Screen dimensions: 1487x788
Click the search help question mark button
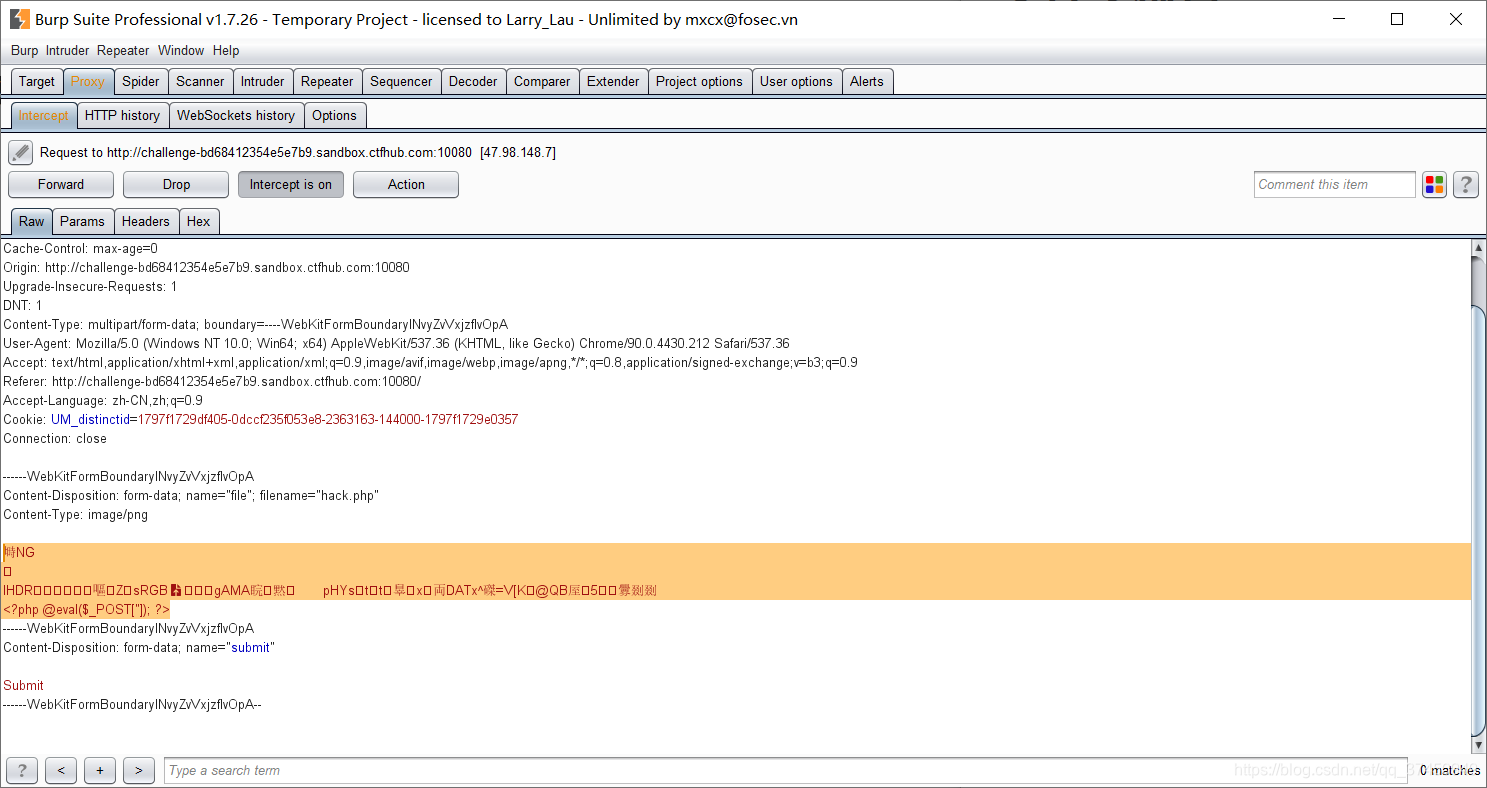pyautogui.click(x=21, y=770)
